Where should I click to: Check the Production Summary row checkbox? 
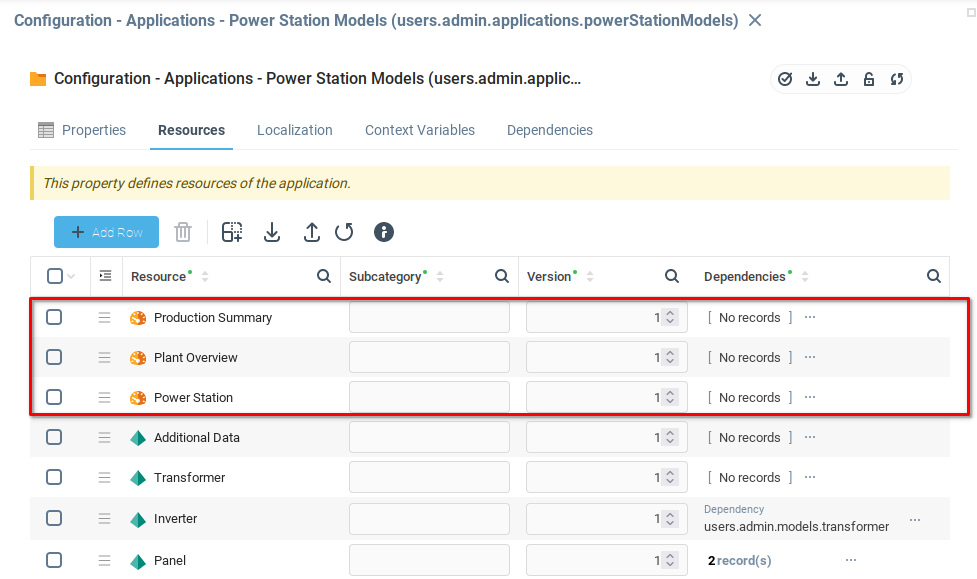[x=54, y=317]
